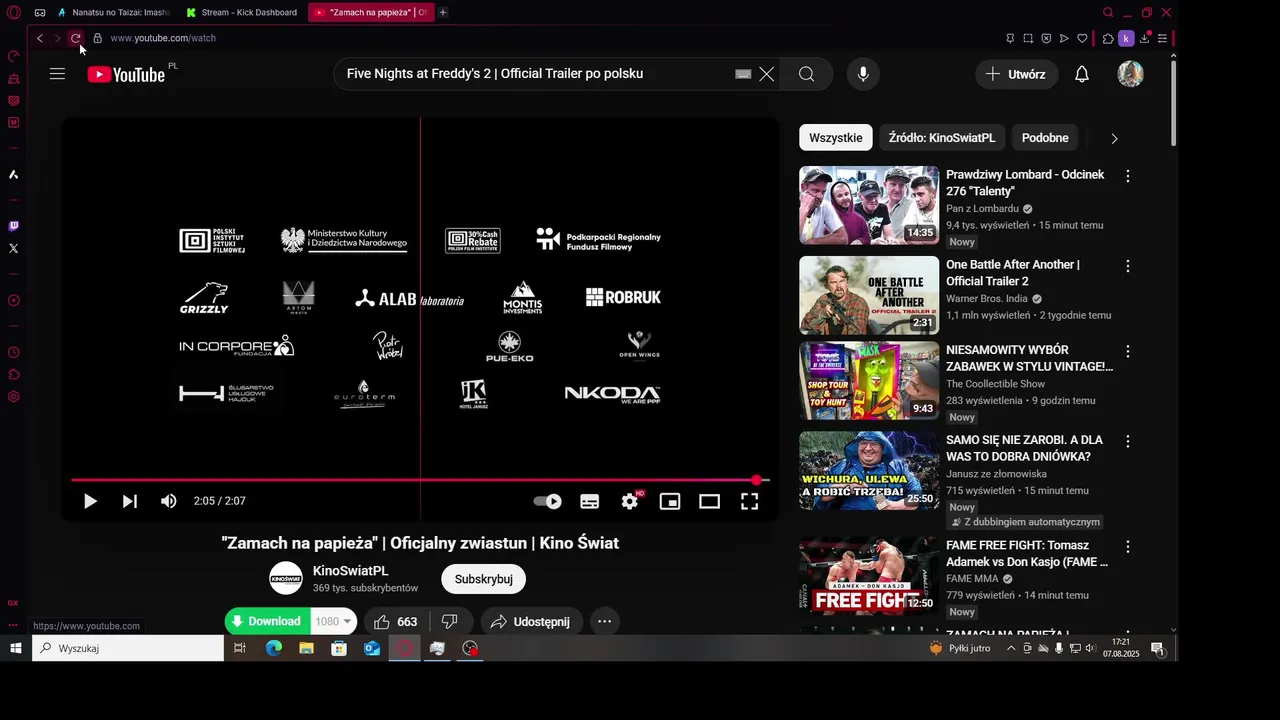Launch Microsoft Edge from the taskbar
1280x720 pixels.
click(x=273, y=648)
